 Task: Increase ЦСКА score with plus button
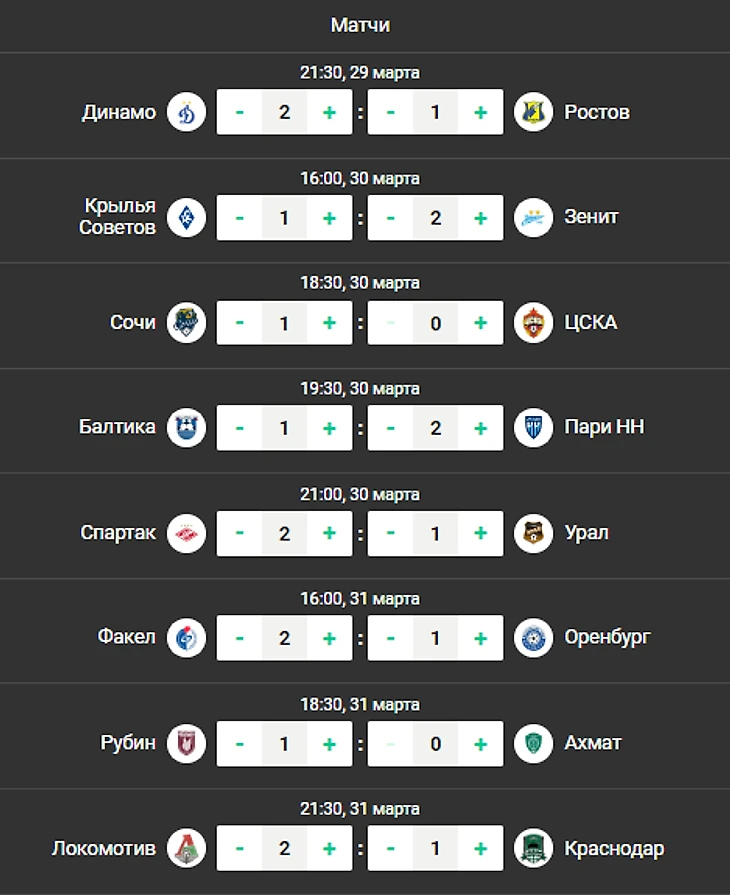point(481,322)
